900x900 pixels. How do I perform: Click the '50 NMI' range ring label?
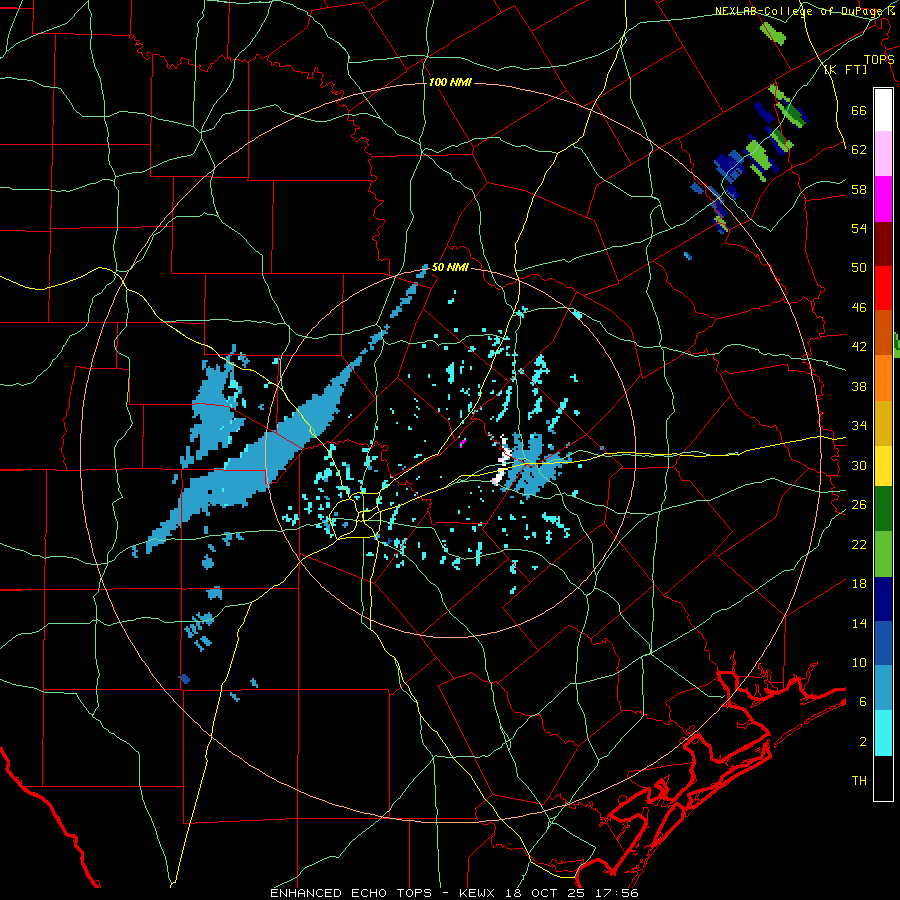tap(450, 267)
